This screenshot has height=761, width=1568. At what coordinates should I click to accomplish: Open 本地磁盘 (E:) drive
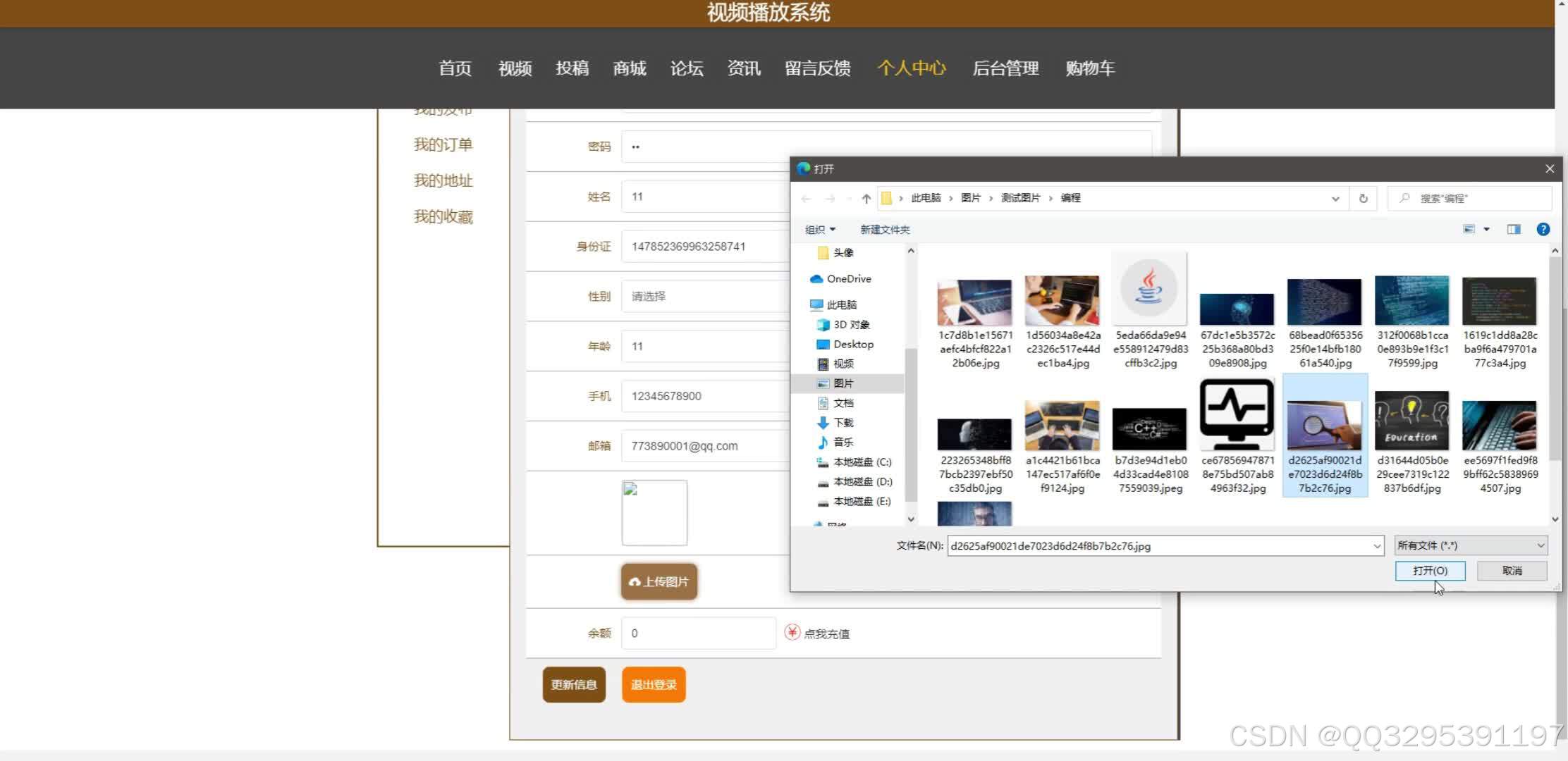855,502
